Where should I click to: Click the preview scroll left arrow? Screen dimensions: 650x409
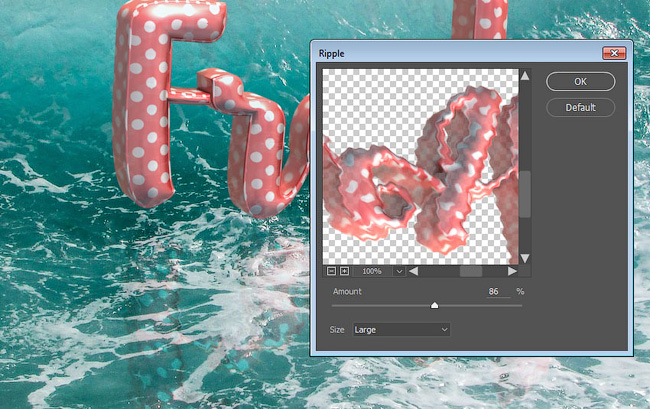click(x=413, y=271)
